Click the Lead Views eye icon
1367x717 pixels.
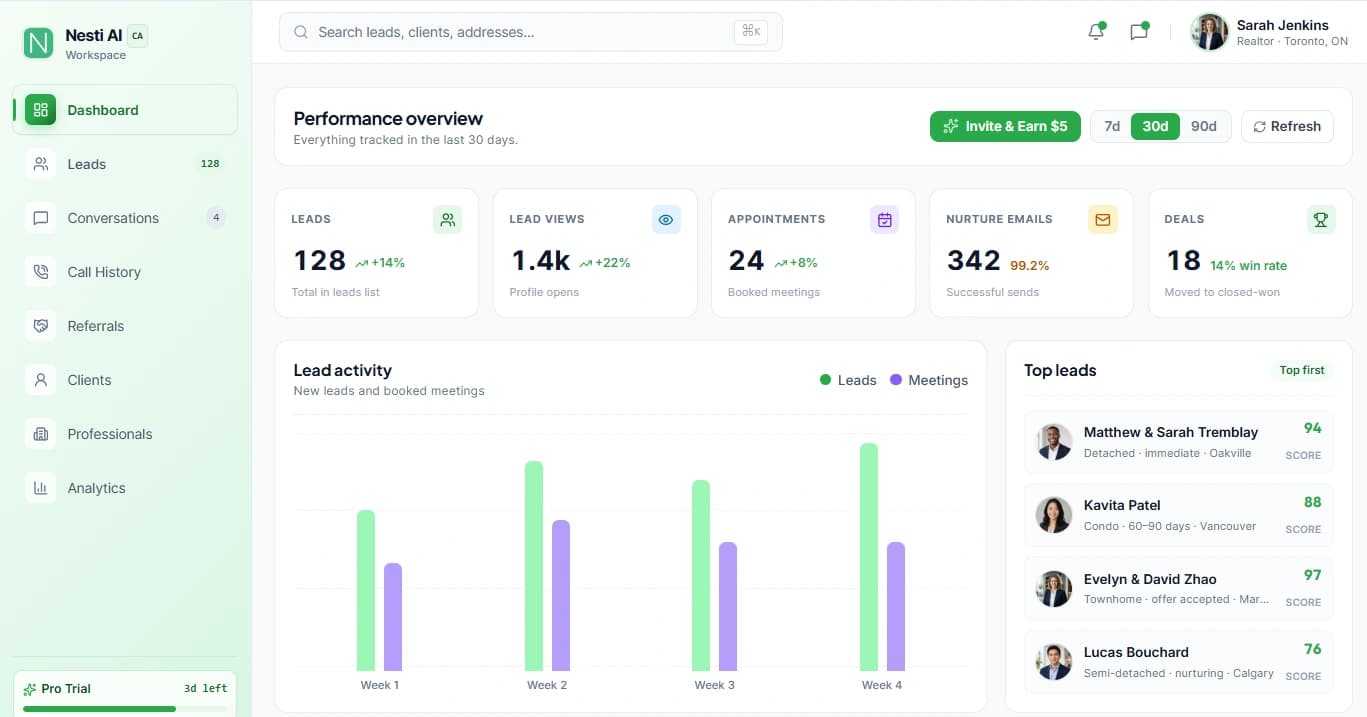tap(666, 220)
